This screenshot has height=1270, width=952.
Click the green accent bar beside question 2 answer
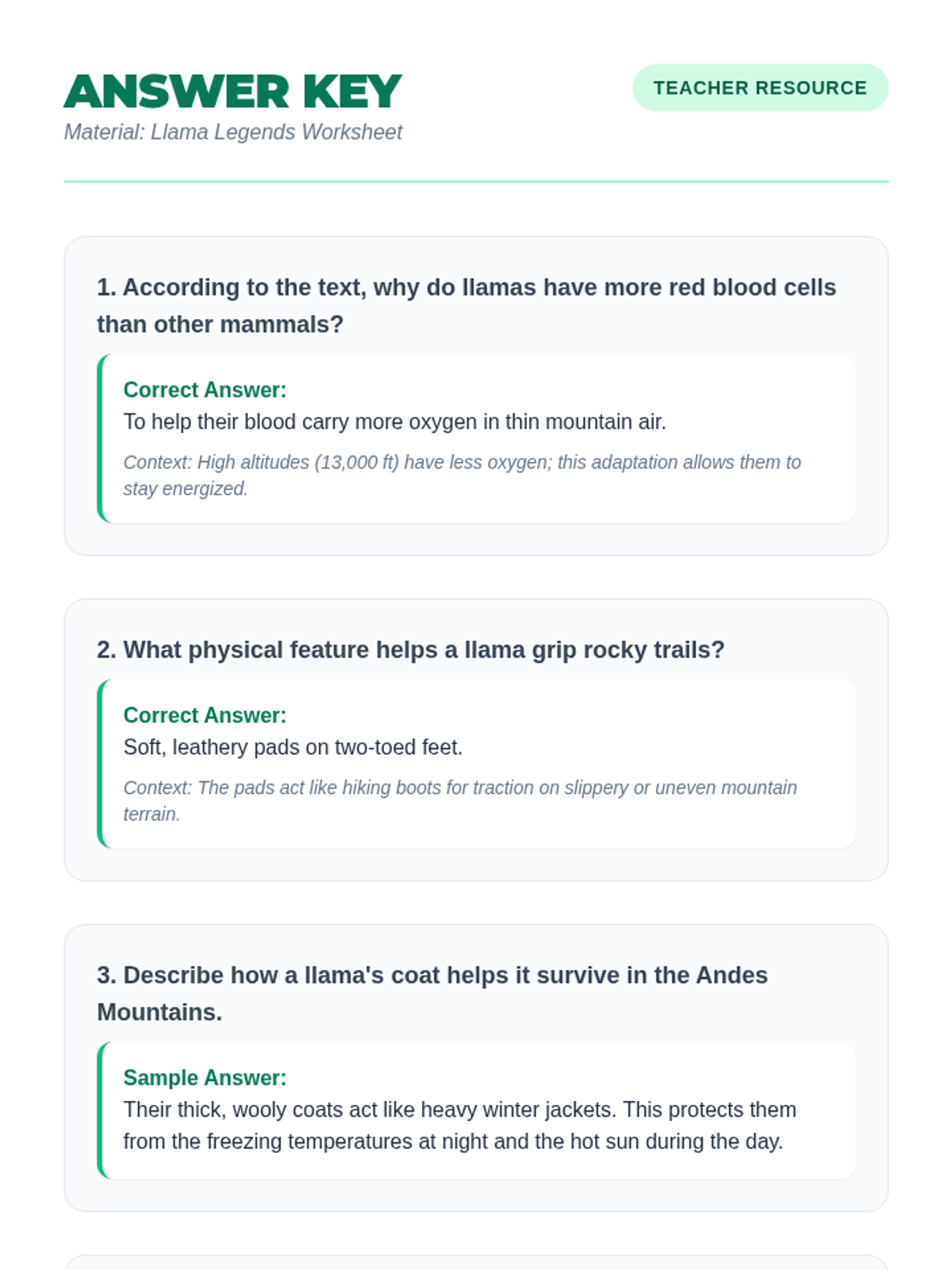click(x=101, y=764)
